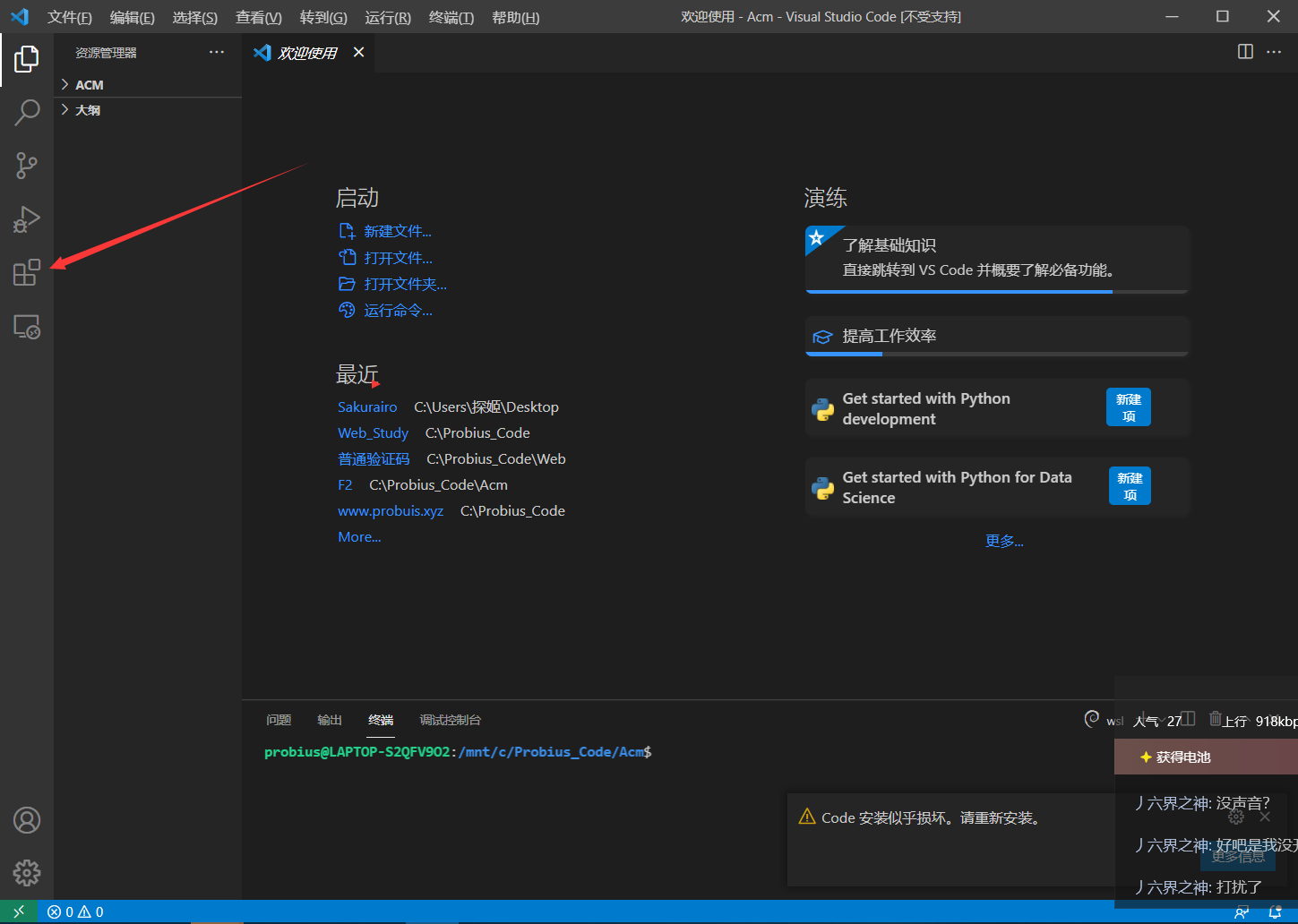Screen dimensions: 1298x924
Task: Dismiss the Code 安装似乎损坏 notification
Action: 1265,817
